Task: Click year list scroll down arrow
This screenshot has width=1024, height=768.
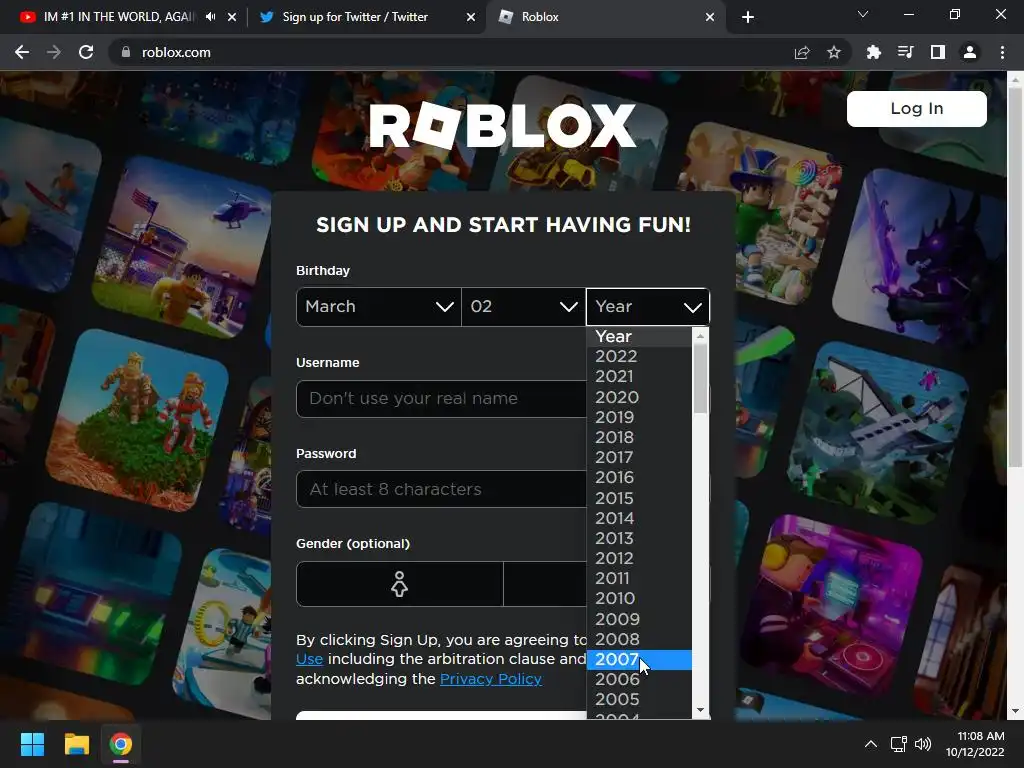Action: pos(701,711)
